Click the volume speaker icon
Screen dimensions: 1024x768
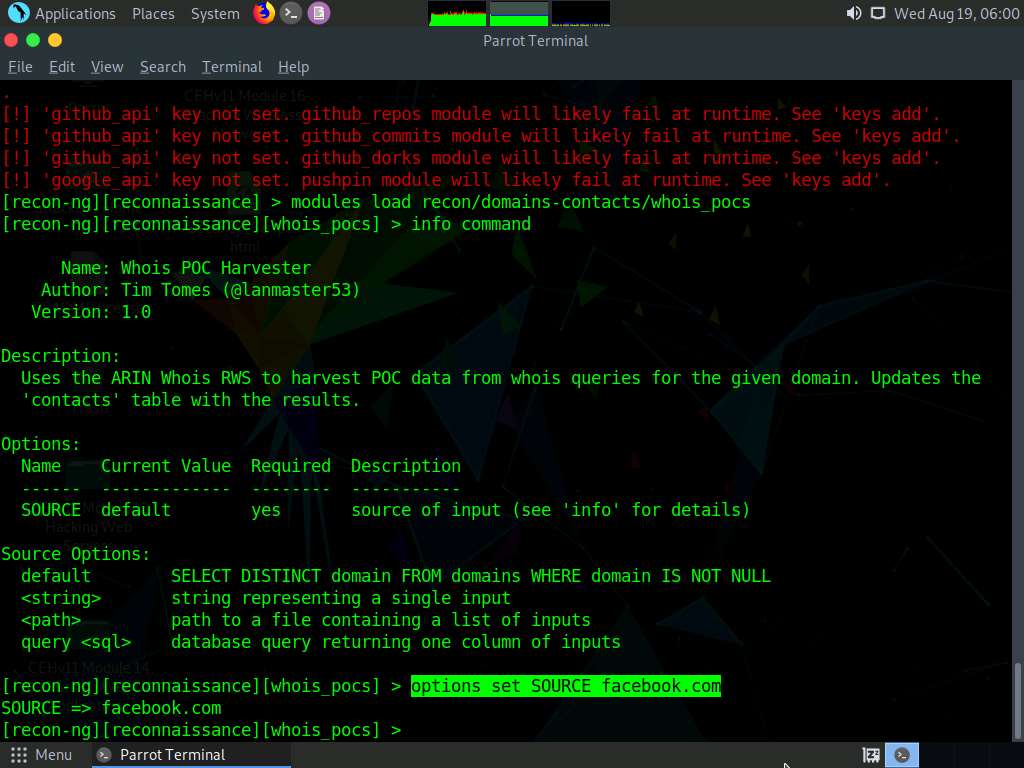pyautogui.click(x=854, y=13)
